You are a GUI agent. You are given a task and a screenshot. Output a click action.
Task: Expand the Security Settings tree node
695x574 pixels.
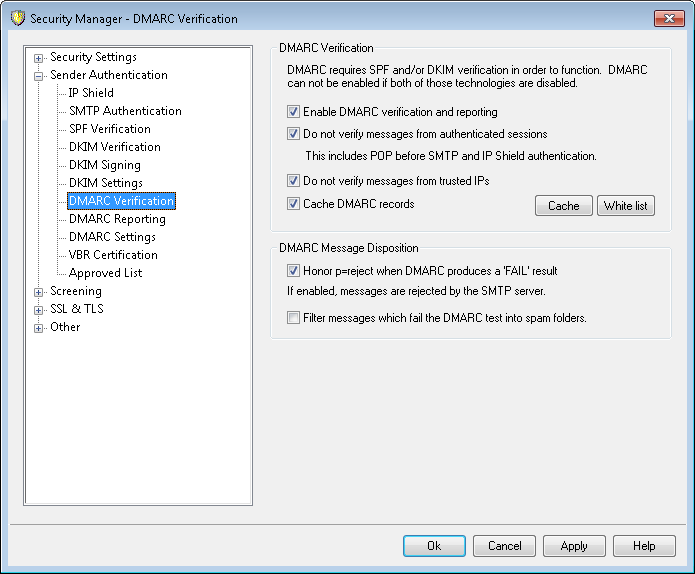pyautogui.click(x=39, y=58)
